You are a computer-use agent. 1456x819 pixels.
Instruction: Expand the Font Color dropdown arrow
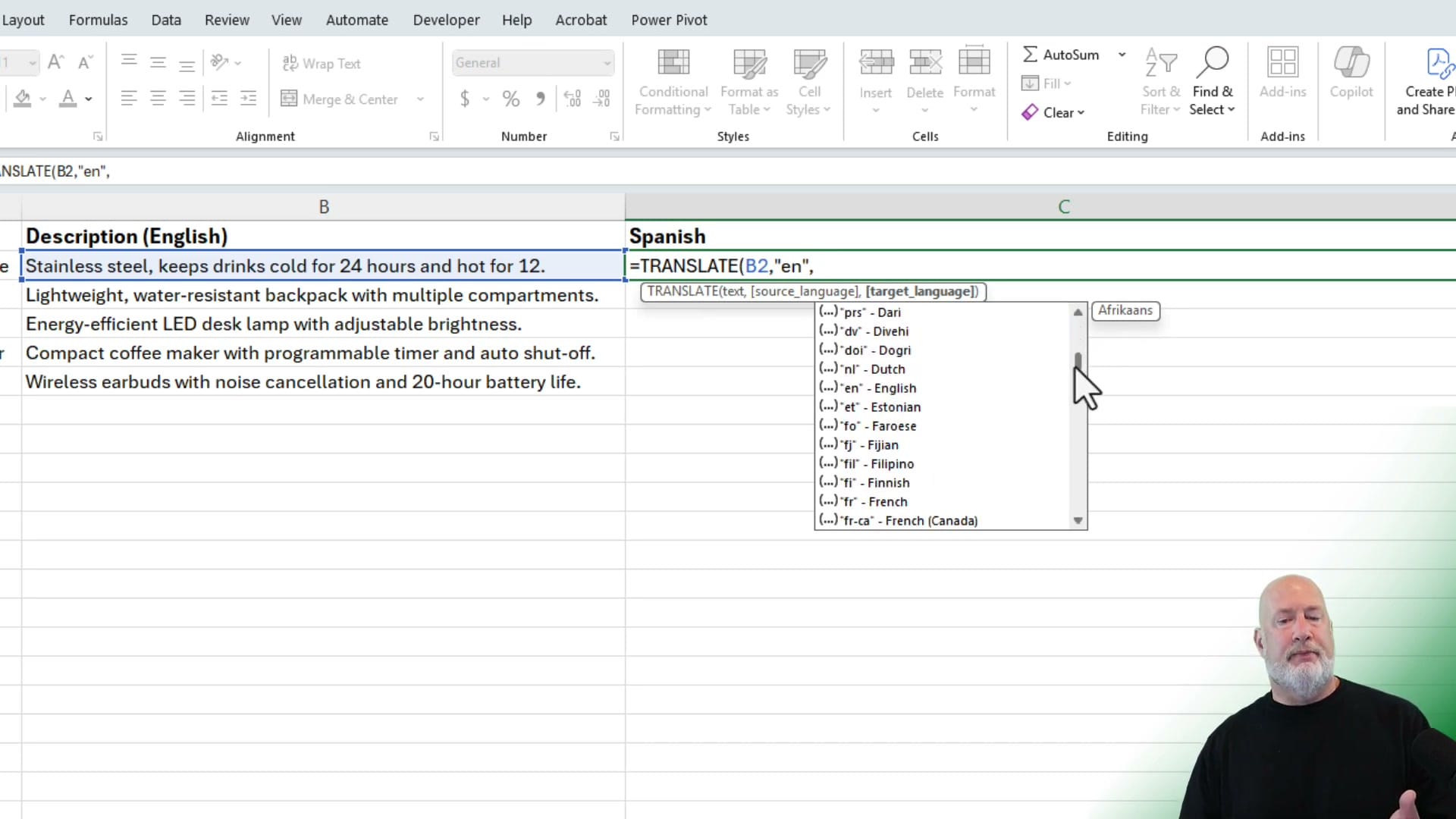click(x=86, y=99)
